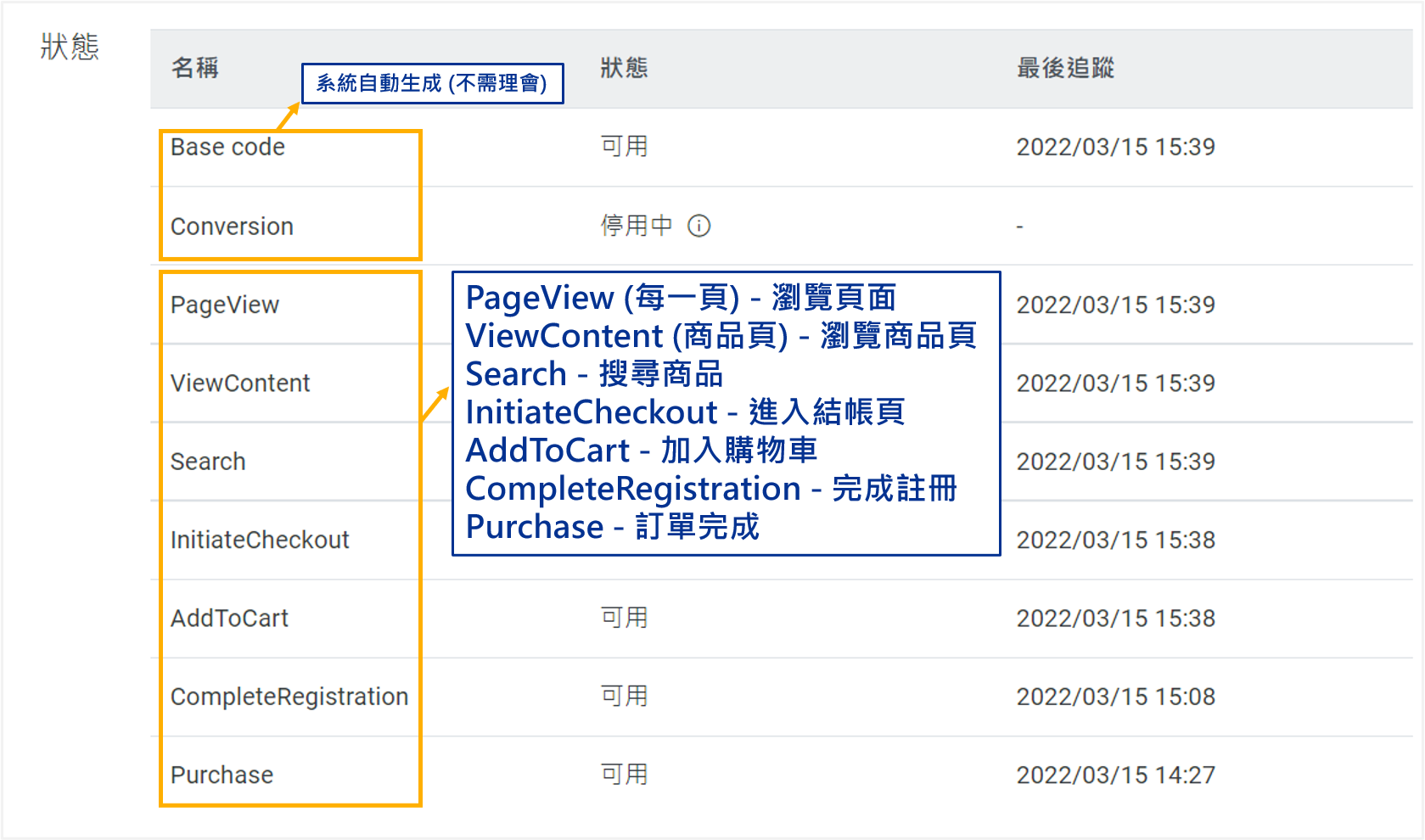Click the 可用 status in Base code row
The width and height of the screenshot is (1425, 840).
pyautogui.click(x=624, y=147)
